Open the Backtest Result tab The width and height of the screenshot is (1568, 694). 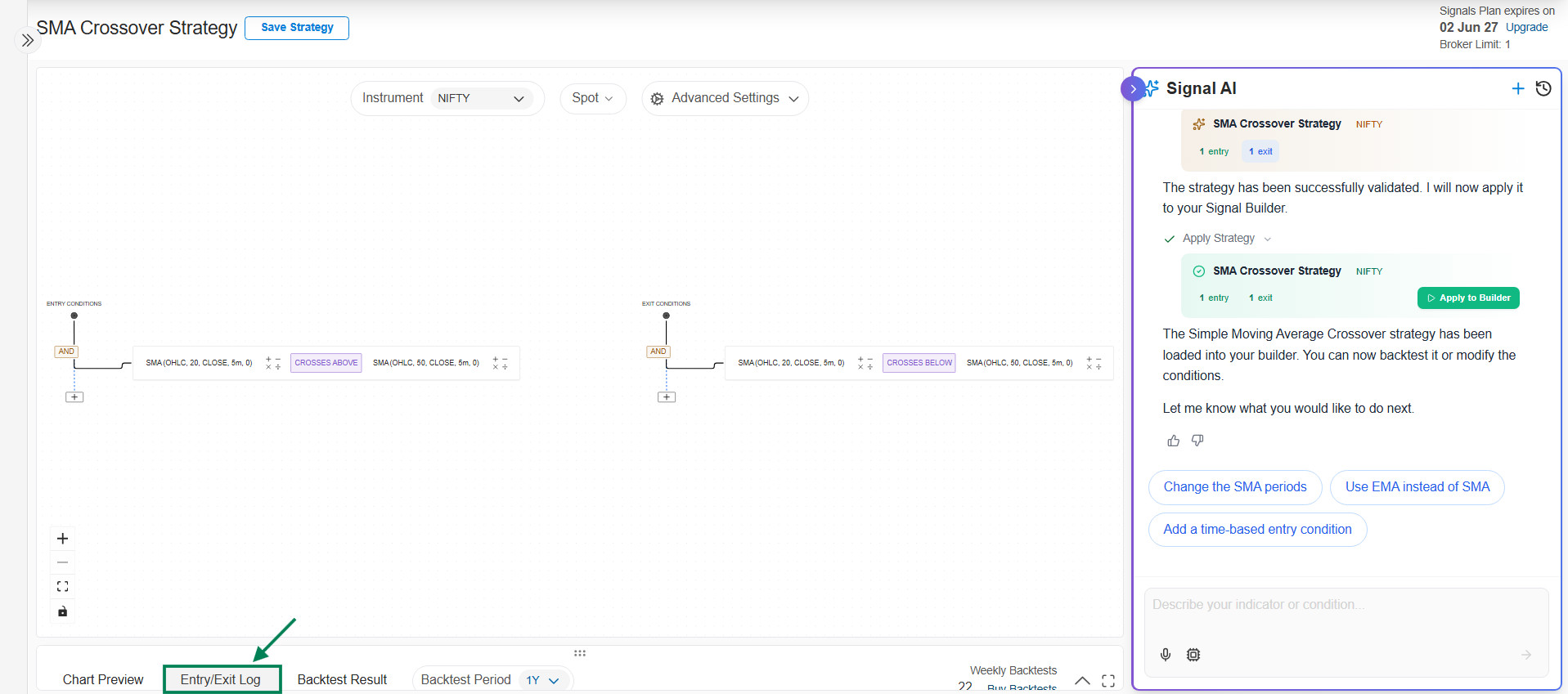click(342, 679)
